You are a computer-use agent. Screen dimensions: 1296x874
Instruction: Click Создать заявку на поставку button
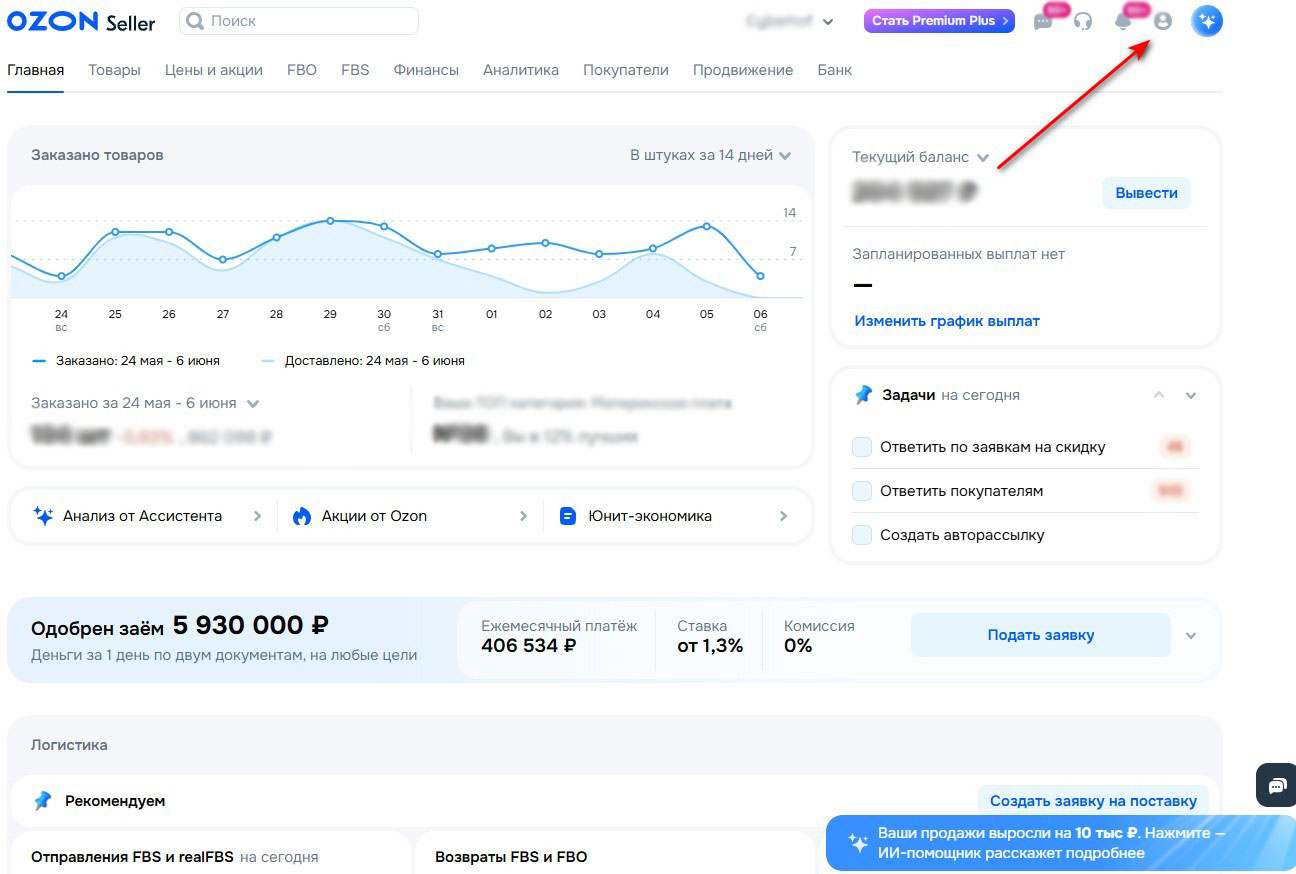click(x=1093, y=800)
